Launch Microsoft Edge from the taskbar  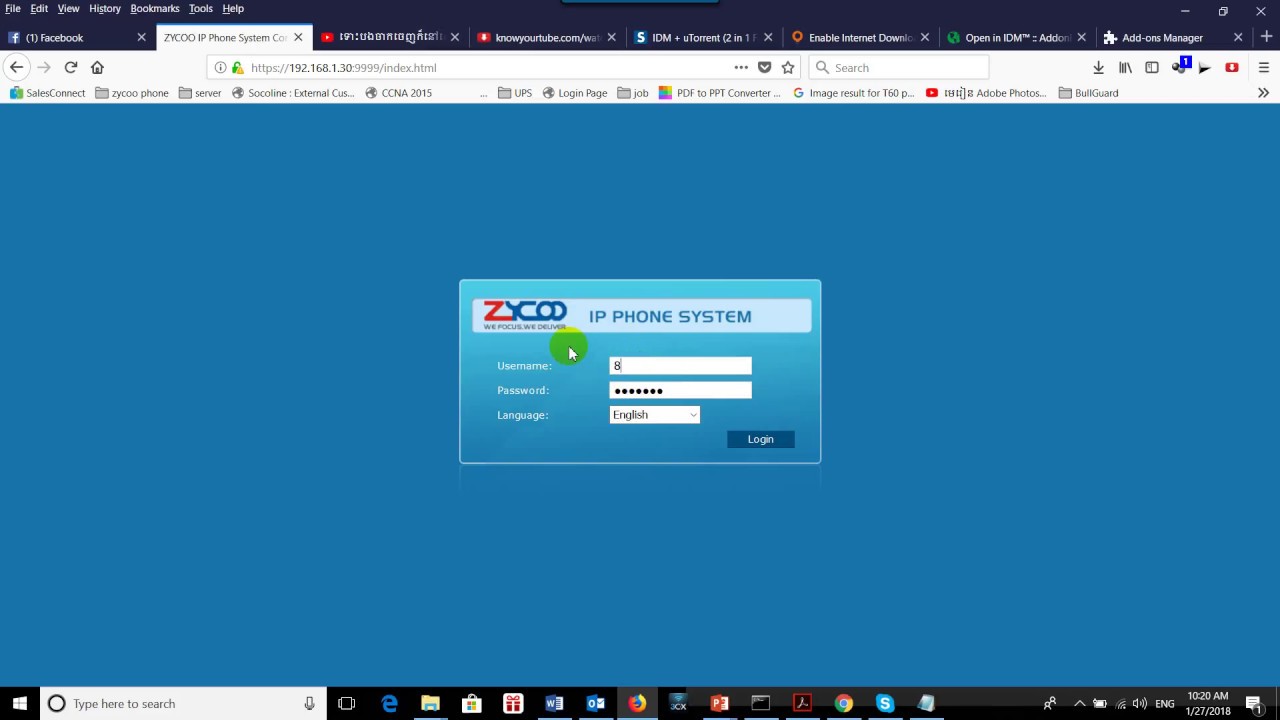click(389, 703)
